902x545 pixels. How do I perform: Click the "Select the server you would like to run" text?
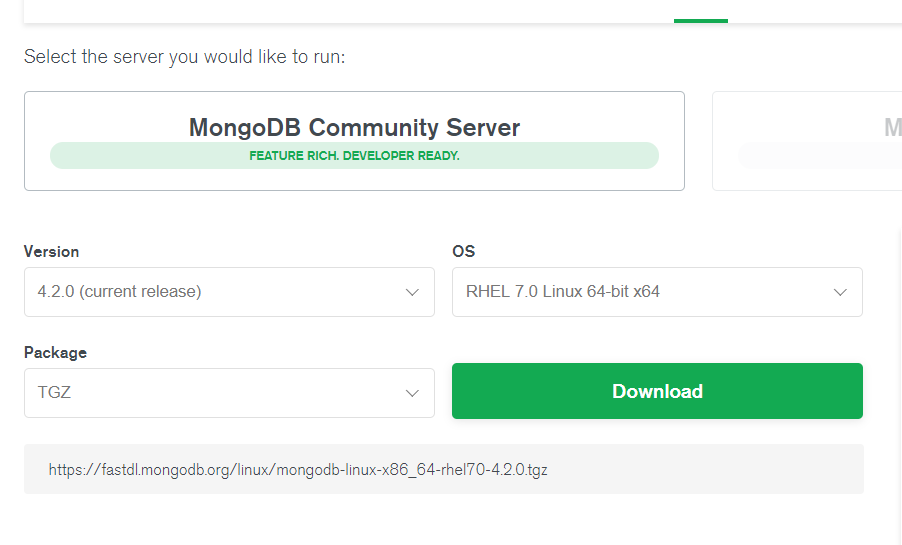point(184,57)
